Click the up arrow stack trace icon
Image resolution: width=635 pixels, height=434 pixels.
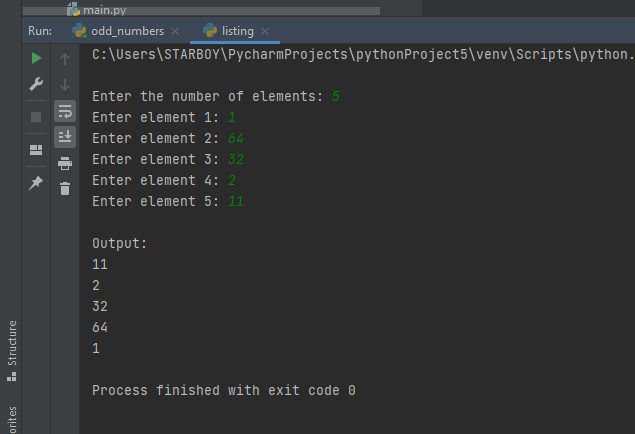[x=65, y=58]
